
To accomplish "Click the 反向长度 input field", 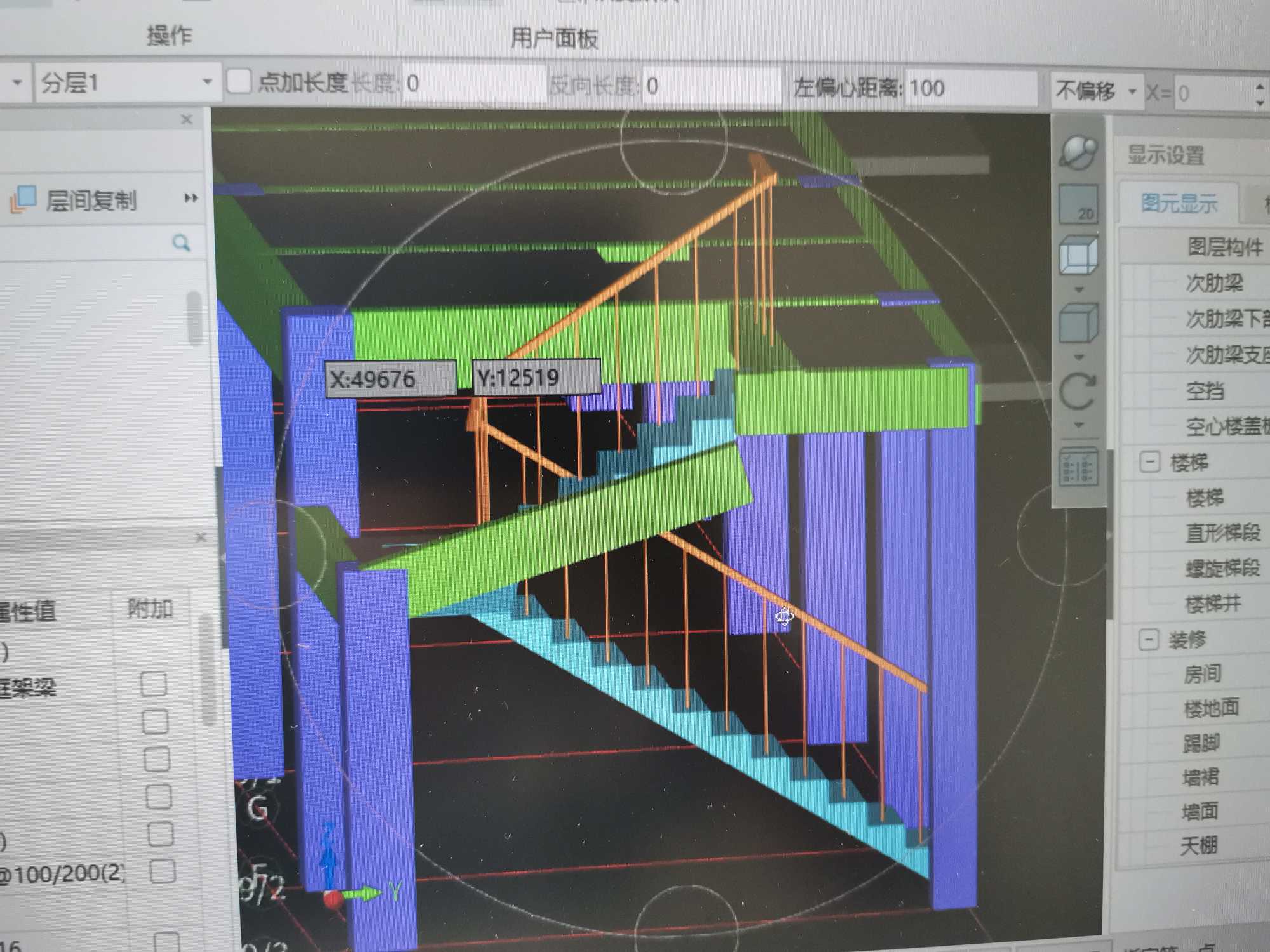I will point(712,86).
